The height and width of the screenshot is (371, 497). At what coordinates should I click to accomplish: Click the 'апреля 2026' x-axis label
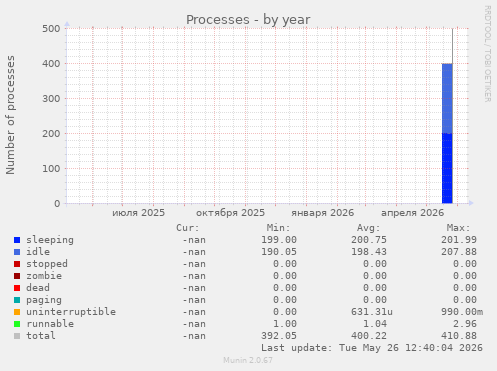point(412,213)
